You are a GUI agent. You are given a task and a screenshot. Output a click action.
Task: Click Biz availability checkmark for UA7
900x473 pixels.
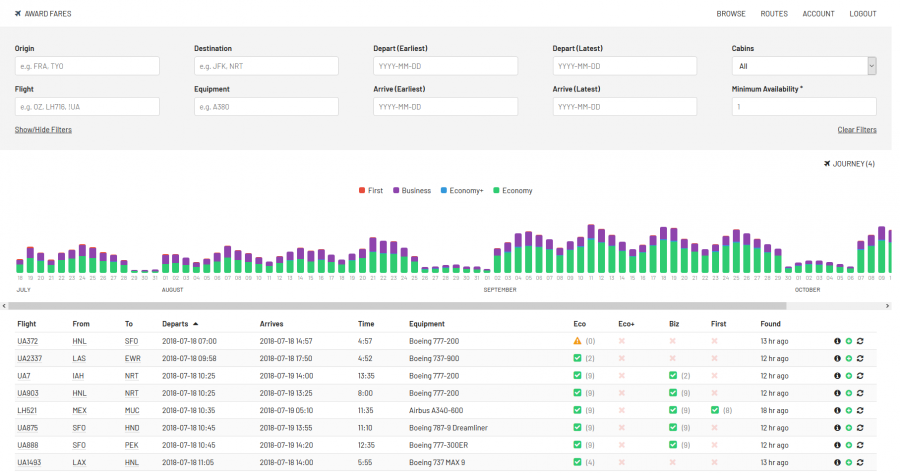674,375
